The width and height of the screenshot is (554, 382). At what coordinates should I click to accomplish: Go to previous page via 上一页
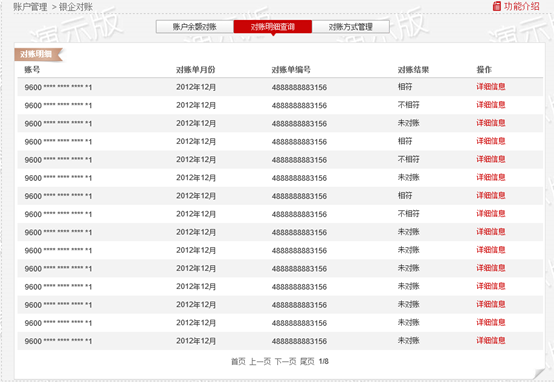(260, 362)
